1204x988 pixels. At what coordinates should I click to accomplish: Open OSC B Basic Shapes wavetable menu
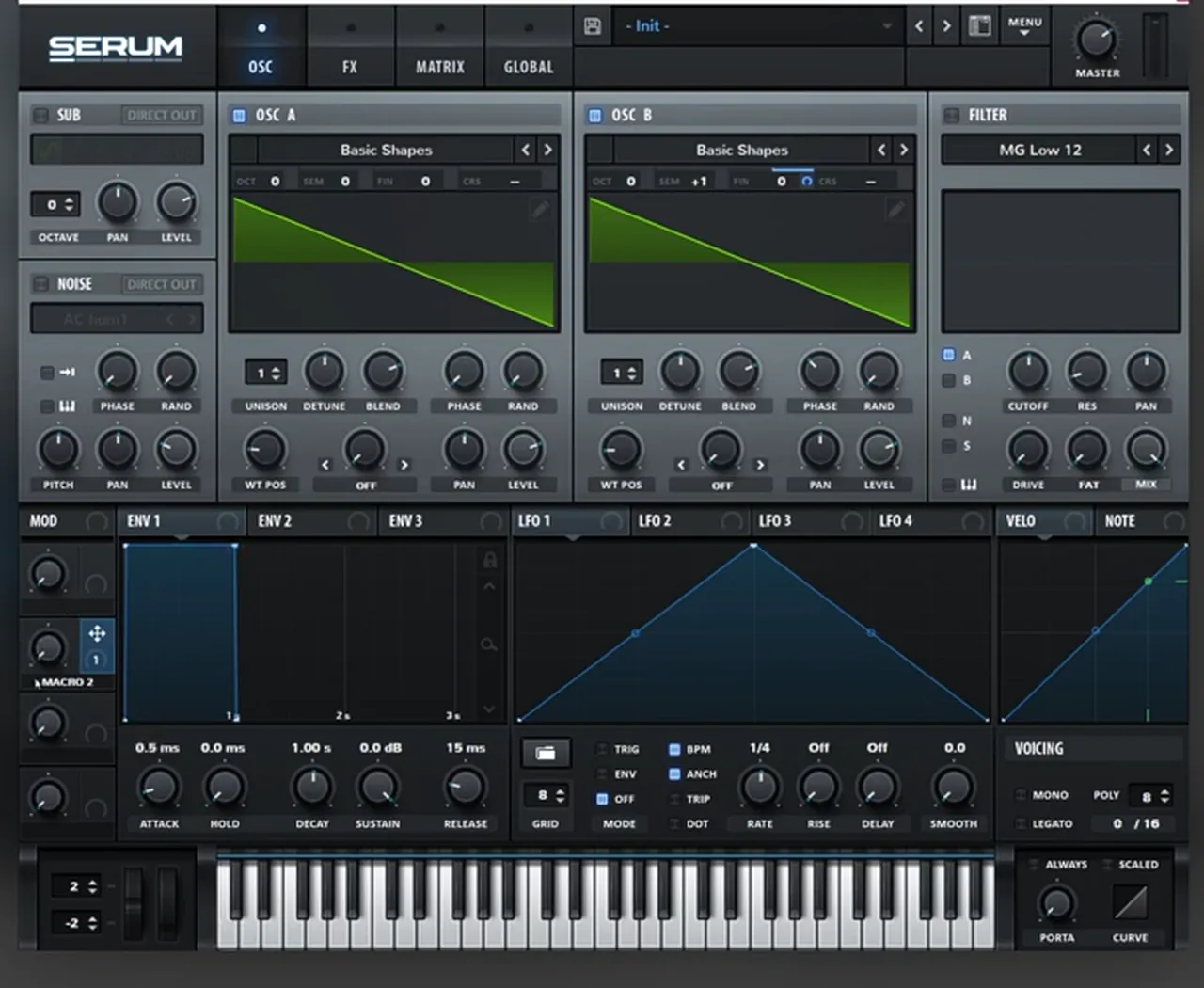coord(741,150)
